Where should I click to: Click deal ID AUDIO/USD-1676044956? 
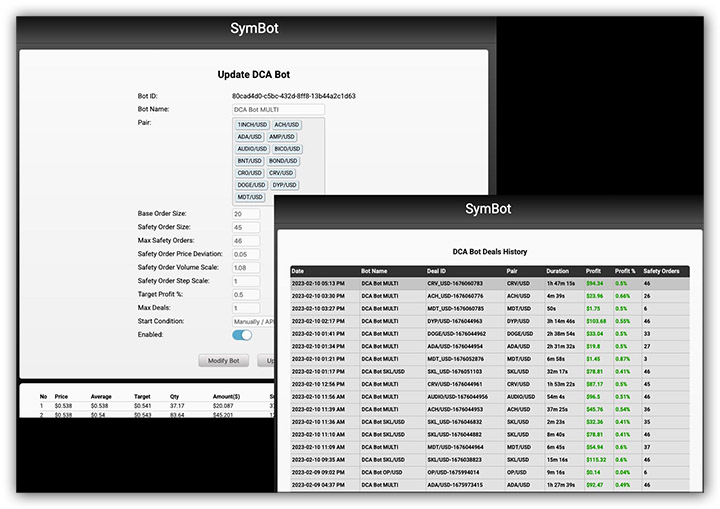tap(457, 396)
